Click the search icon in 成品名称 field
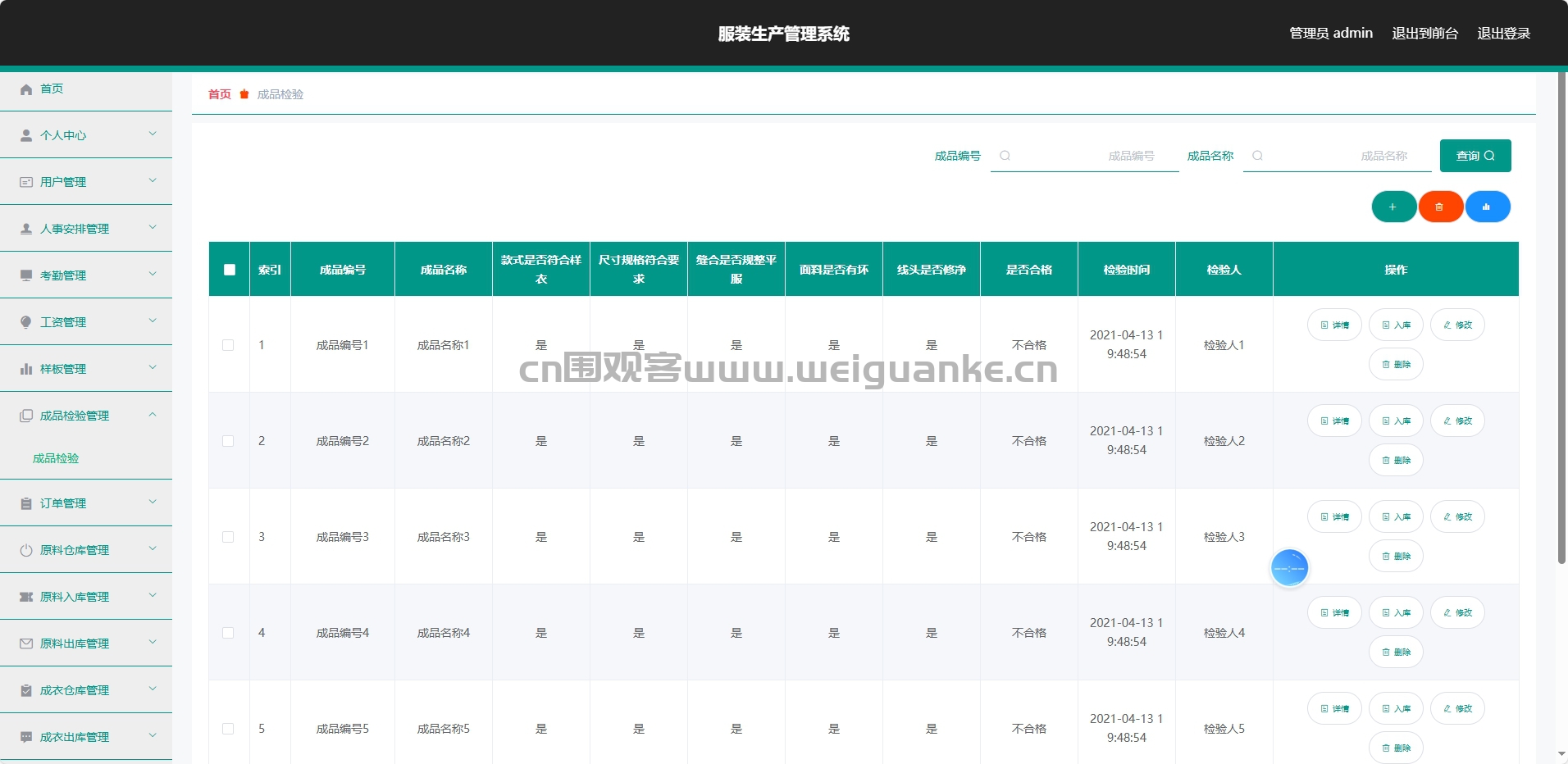The width and height of the screenshot is (1568, 764). (x=1257, y=156)
